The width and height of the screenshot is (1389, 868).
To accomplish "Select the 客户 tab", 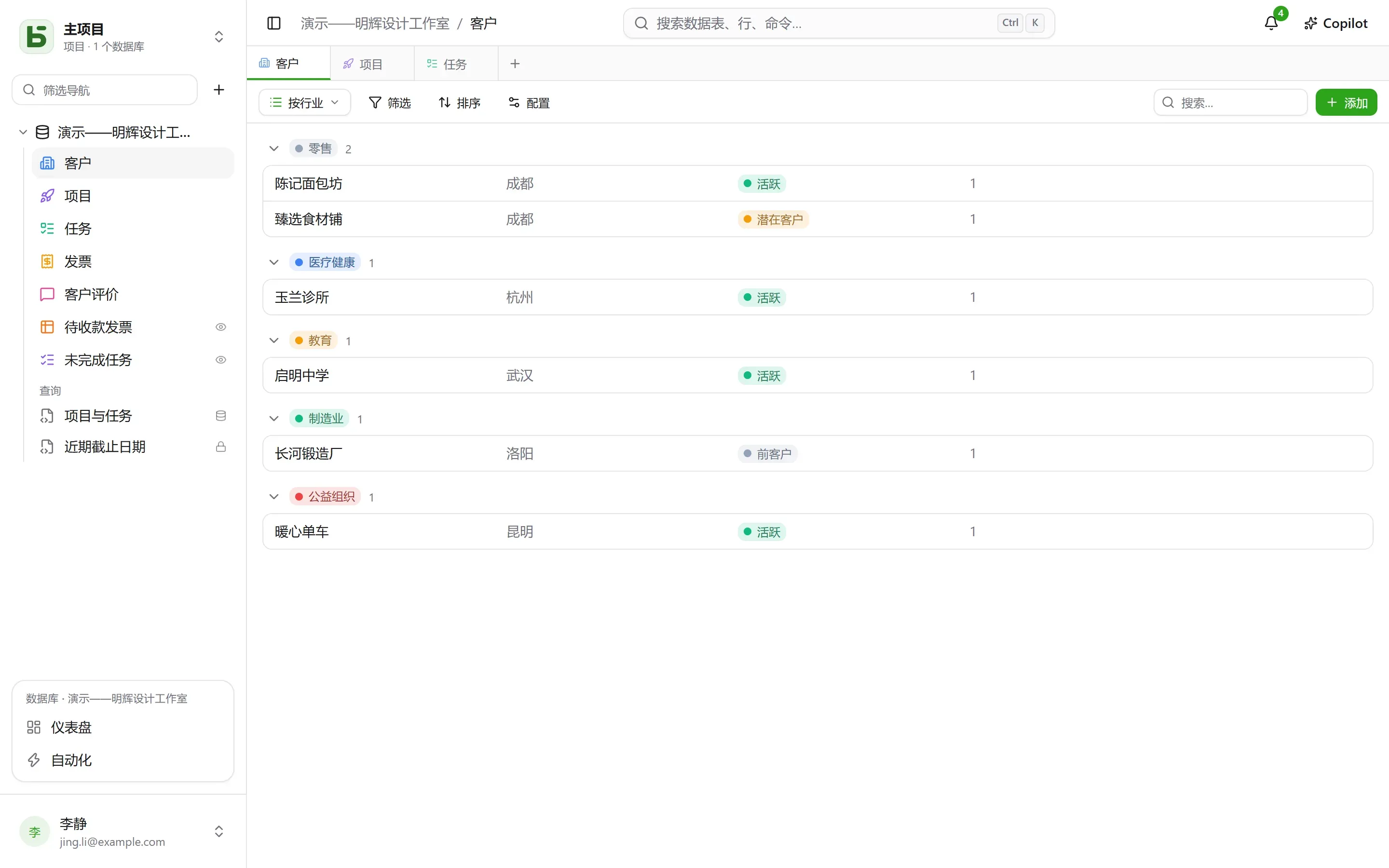I will [288, 63].
